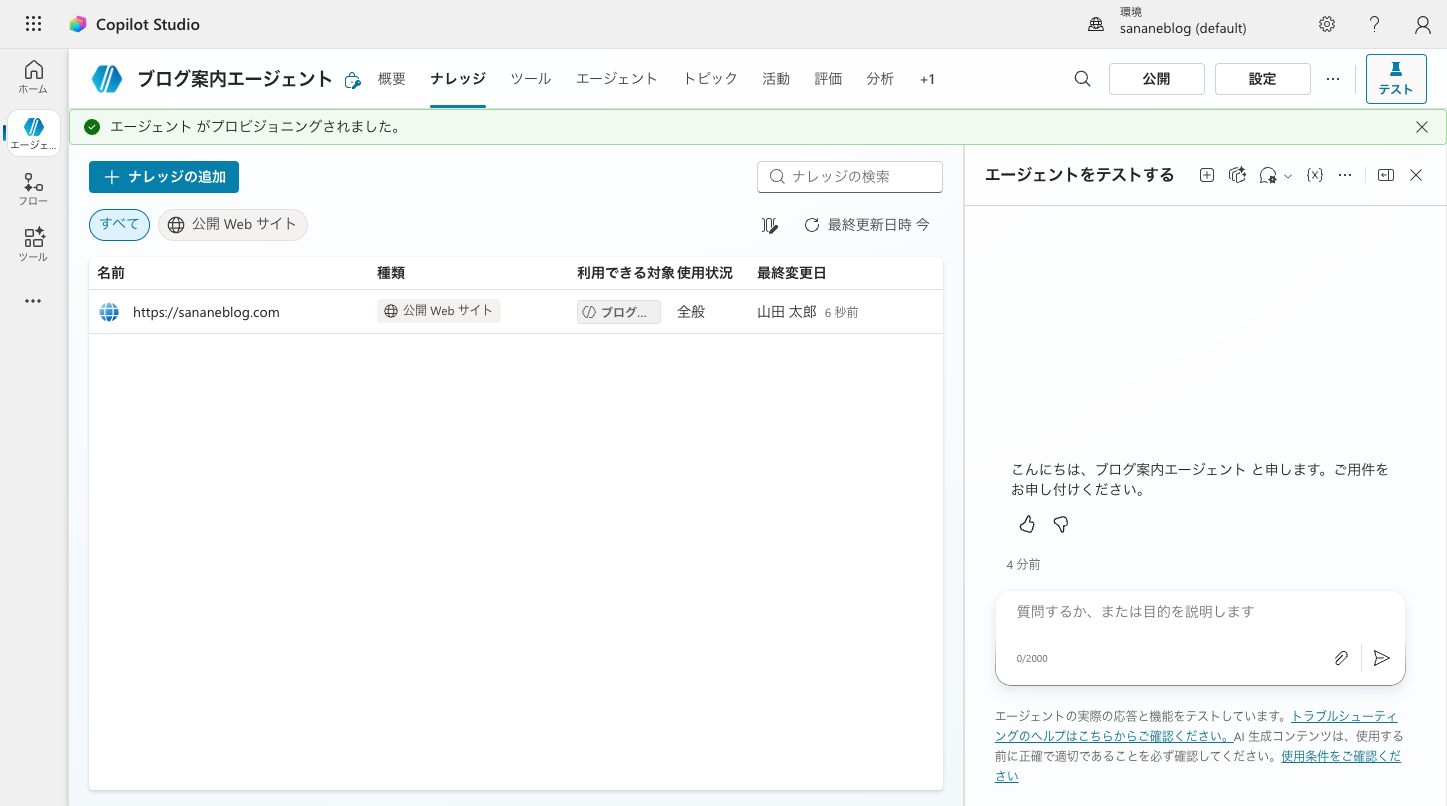Open the https://sananeblog.com knowledge entry
This screenshot has height=806, width=1447.
(206, 312)
